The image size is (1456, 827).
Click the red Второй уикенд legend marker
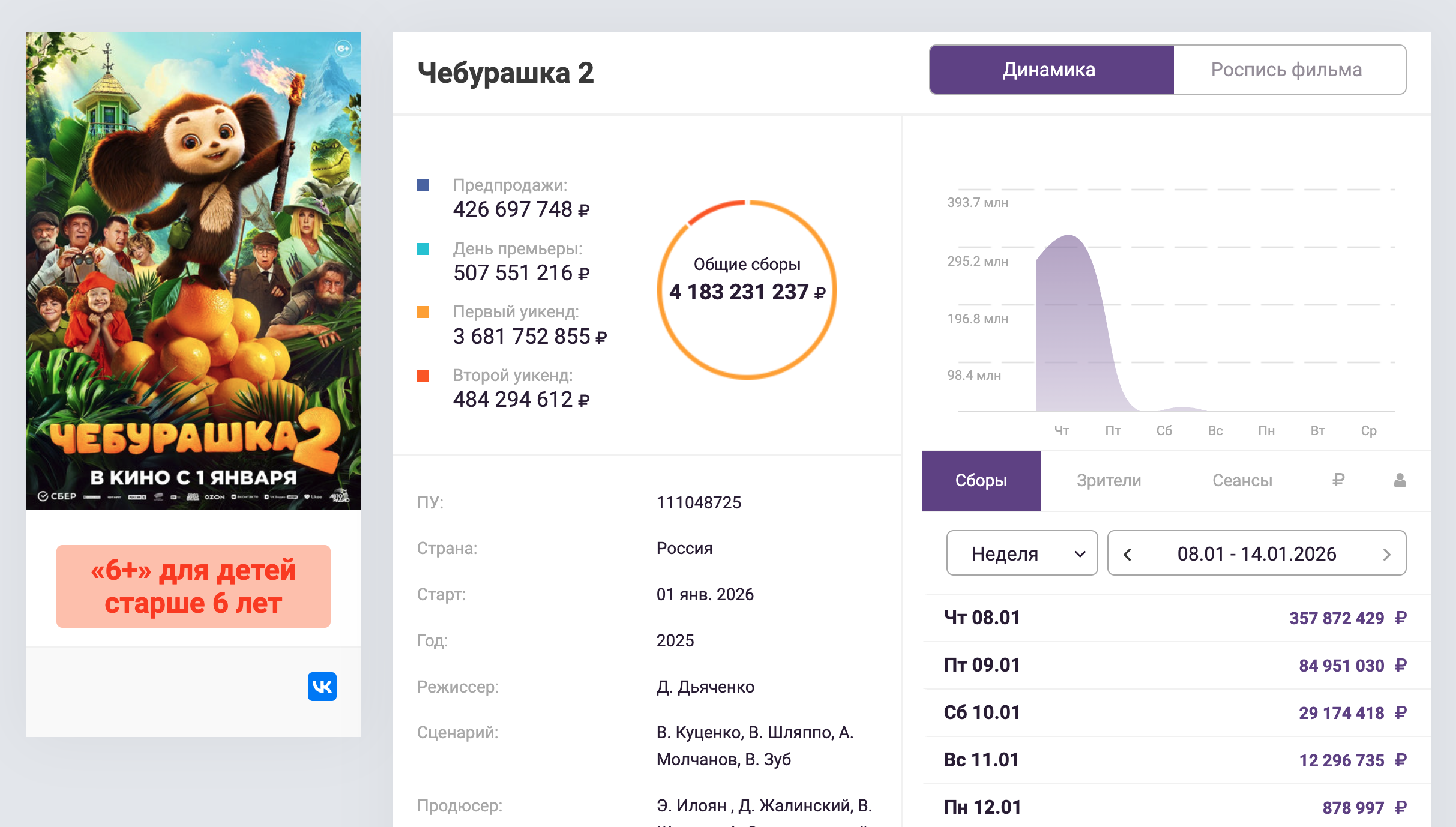[423, 376]
